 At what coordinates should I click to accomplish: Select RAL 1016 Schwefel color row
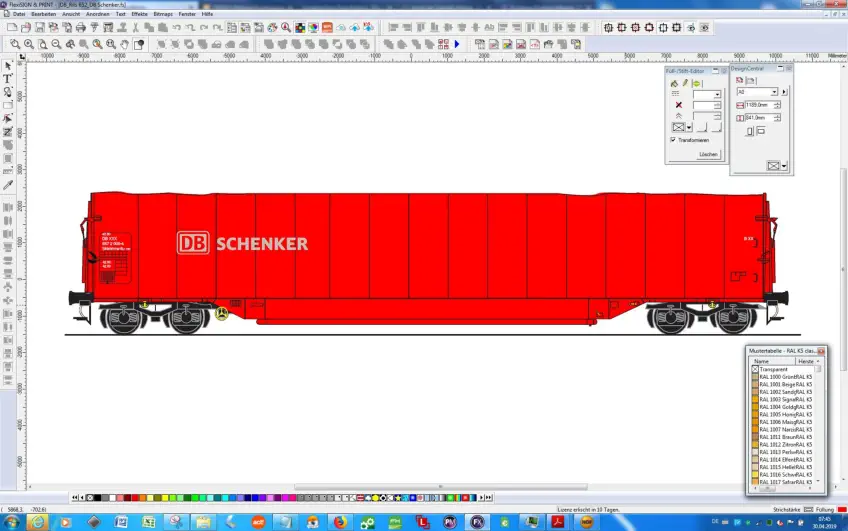783,475
